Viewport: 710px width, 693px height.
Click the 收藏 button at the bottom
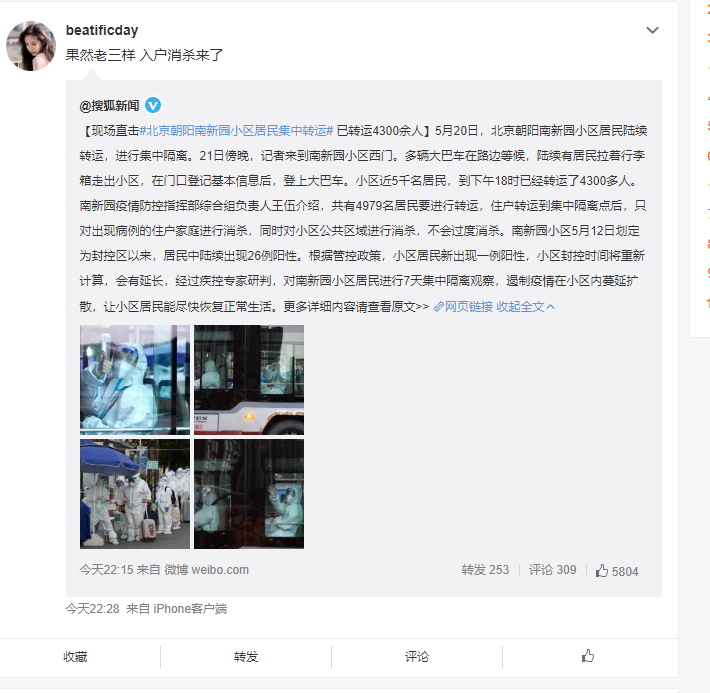(75, 656)
